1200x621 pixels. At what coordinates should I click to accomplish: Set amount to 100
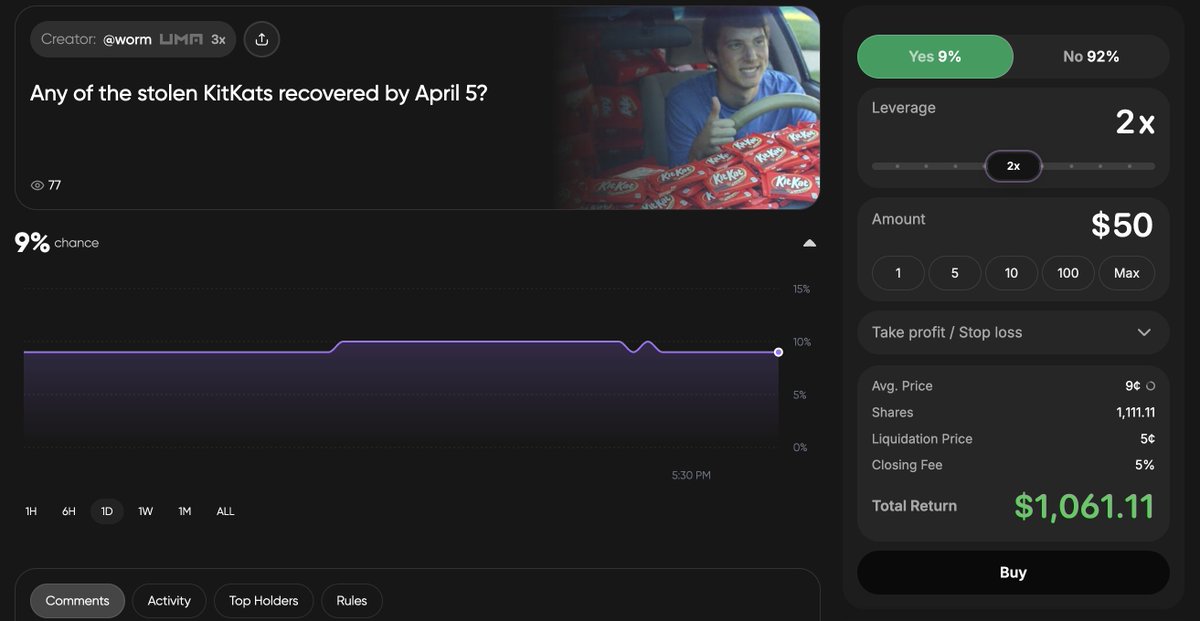pos(1068,273)
